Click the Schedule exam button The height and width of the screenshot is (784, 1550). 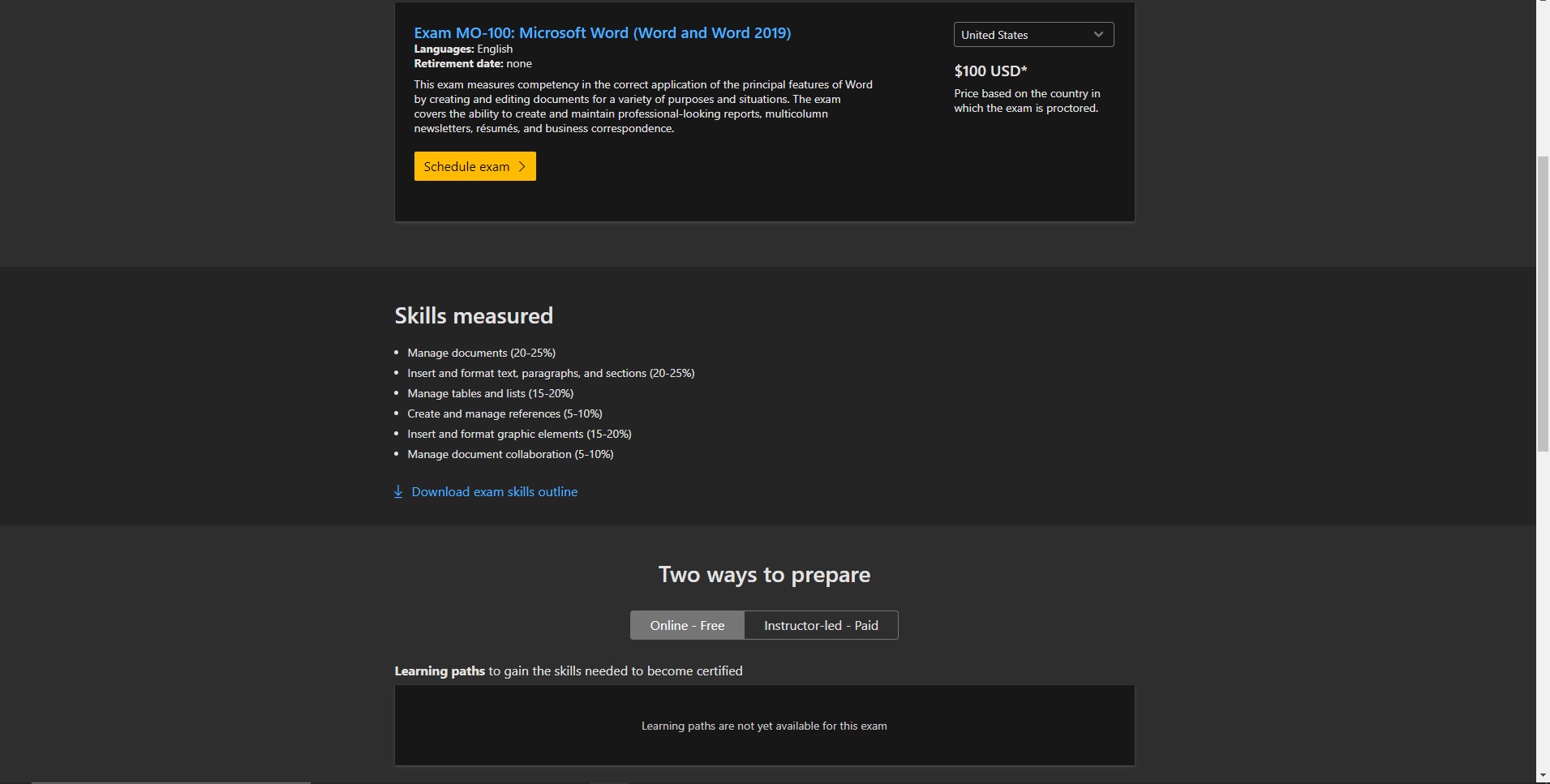pos(474,166)
